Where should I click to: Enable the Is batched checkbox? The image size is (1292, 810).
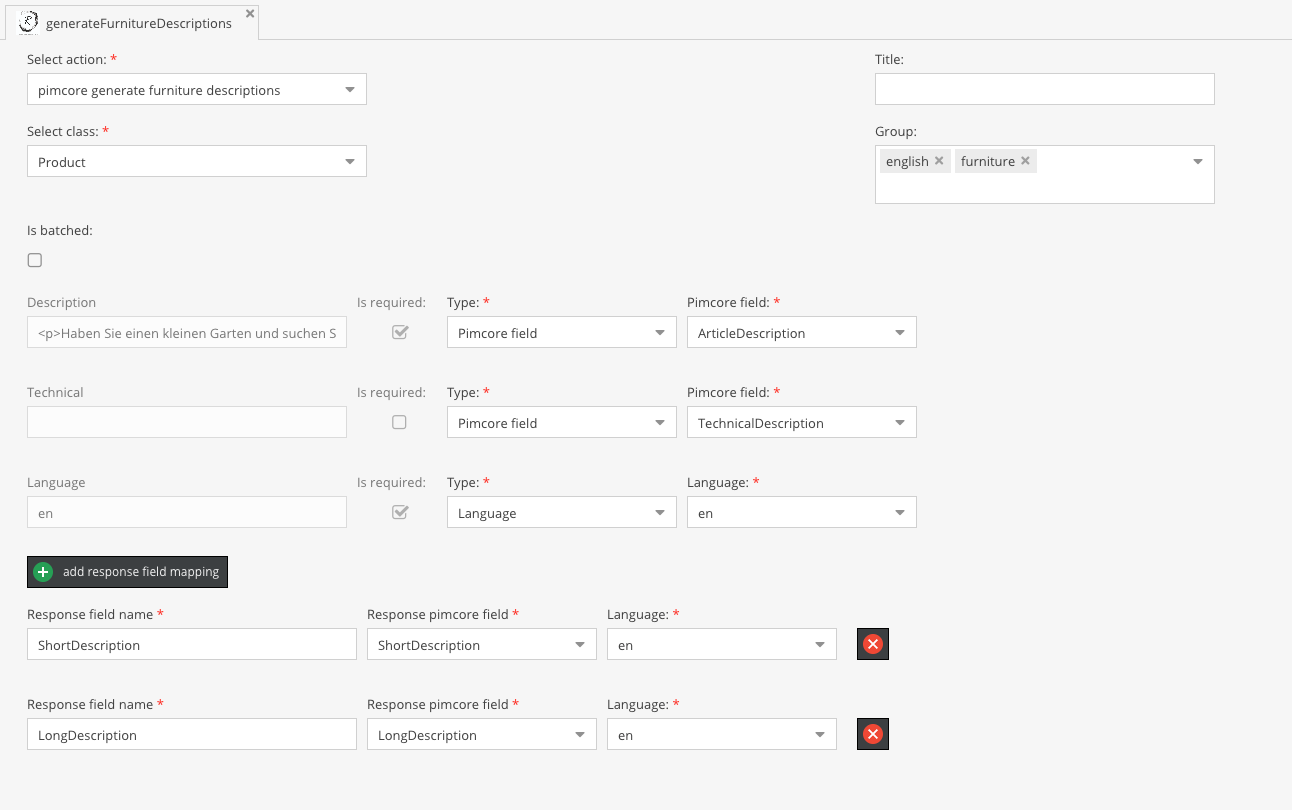point(35,260)
